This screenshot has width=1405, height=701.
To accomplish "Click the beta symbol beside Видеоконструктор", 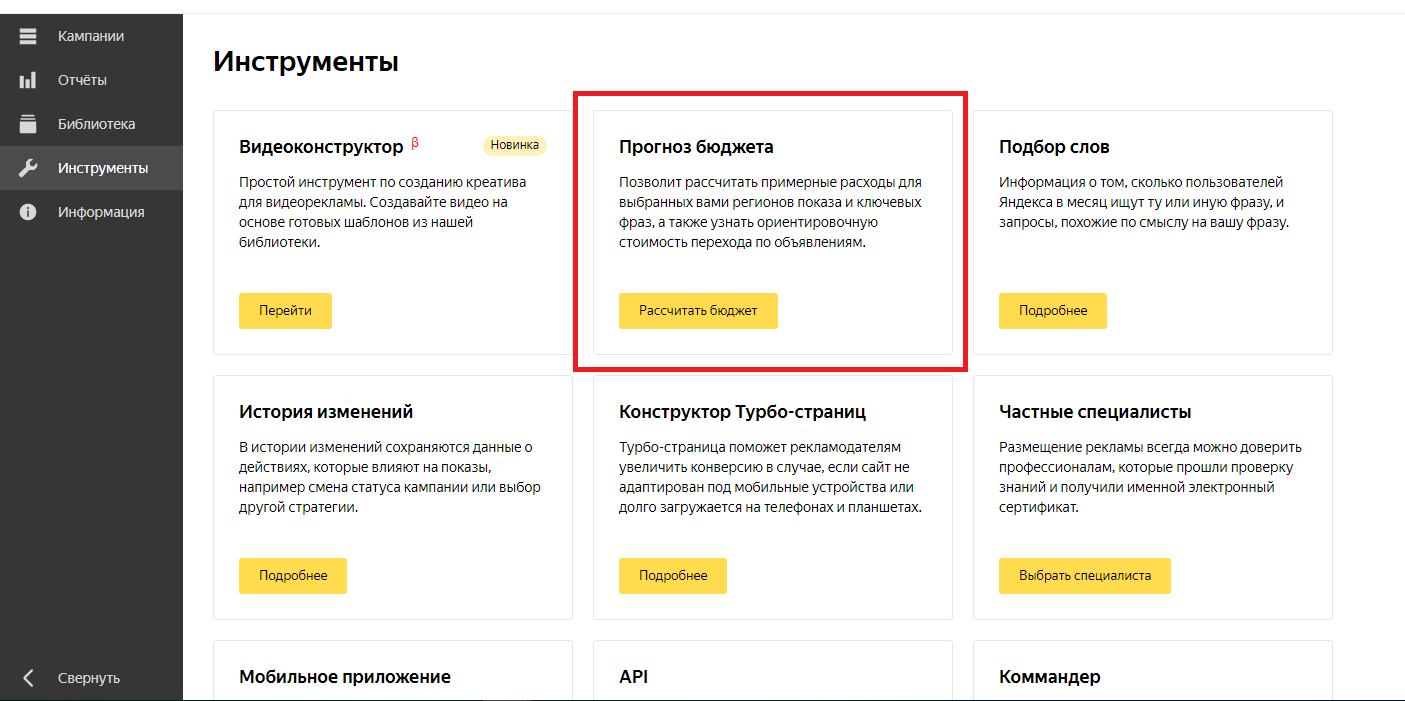I will (415, 144).
